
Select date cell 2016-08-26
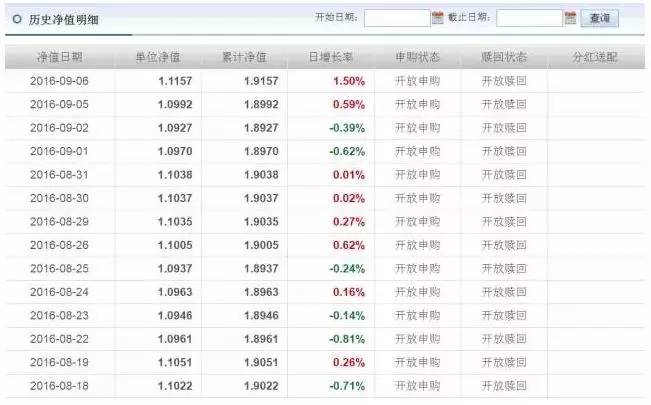59,245
